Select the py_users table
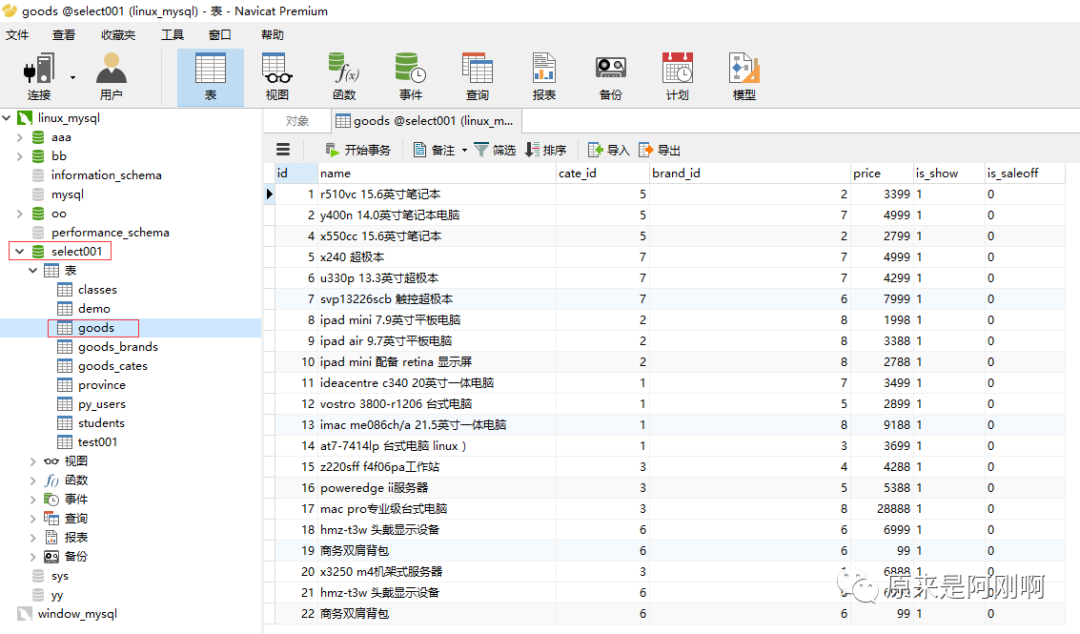The width and height of the screenshot is (1080, 634). (101, 404)
